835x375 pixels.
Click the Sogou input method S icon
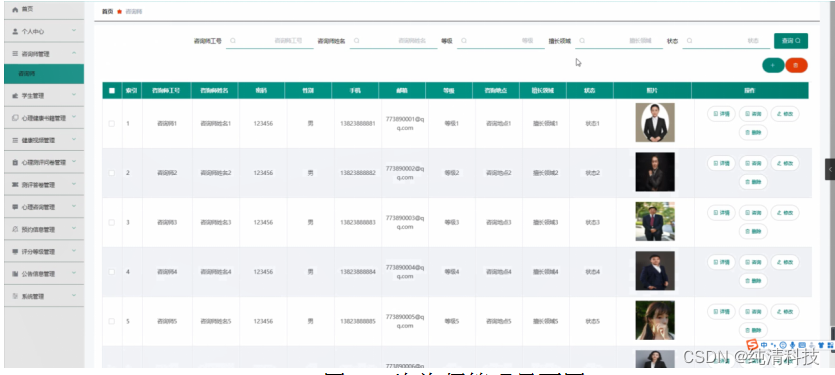click(752, 345)
